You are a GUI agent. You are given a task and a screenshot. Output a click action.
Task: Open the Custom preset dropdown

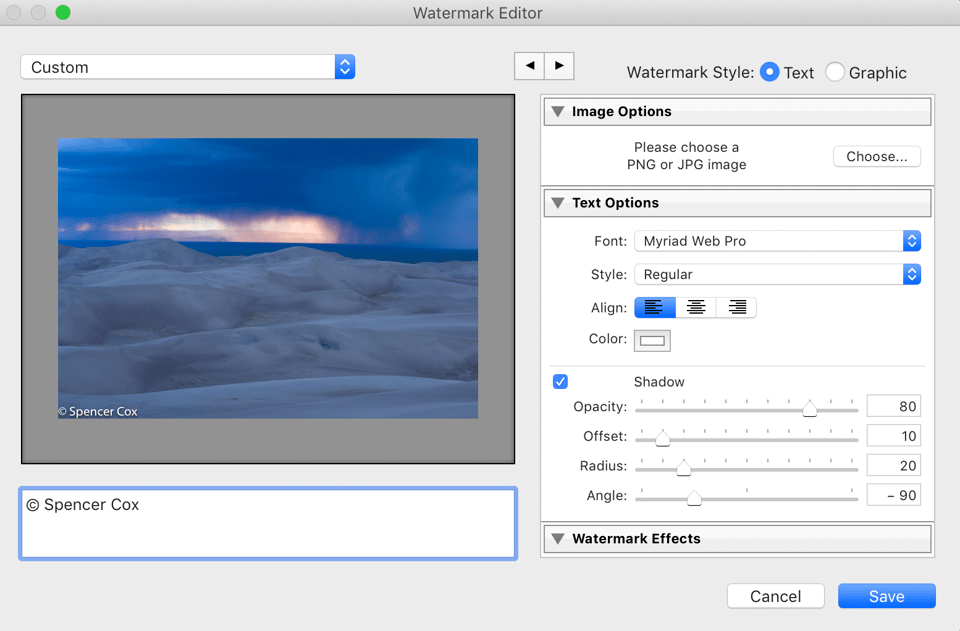188,67
